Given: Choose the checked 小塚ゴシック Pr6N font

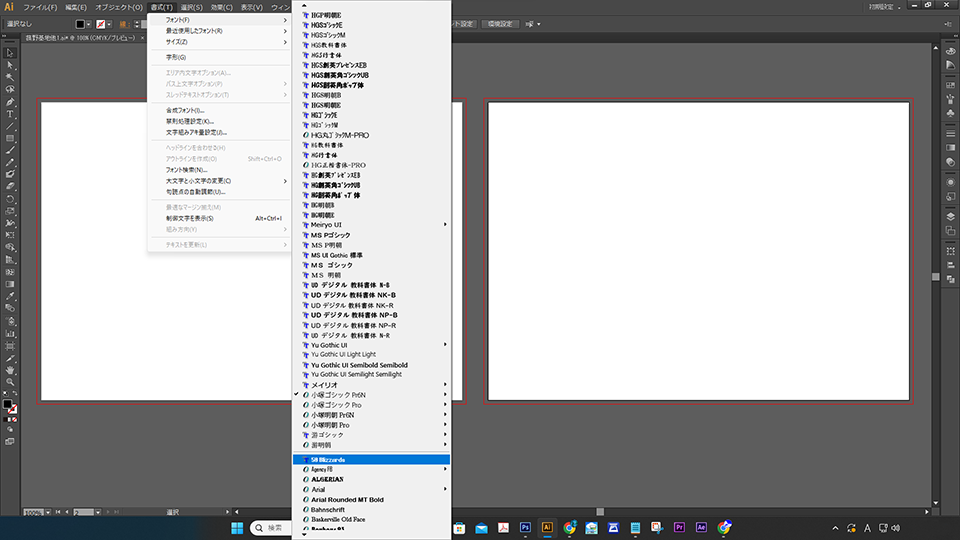Looking at the screenshot, I should click(341, 395).
